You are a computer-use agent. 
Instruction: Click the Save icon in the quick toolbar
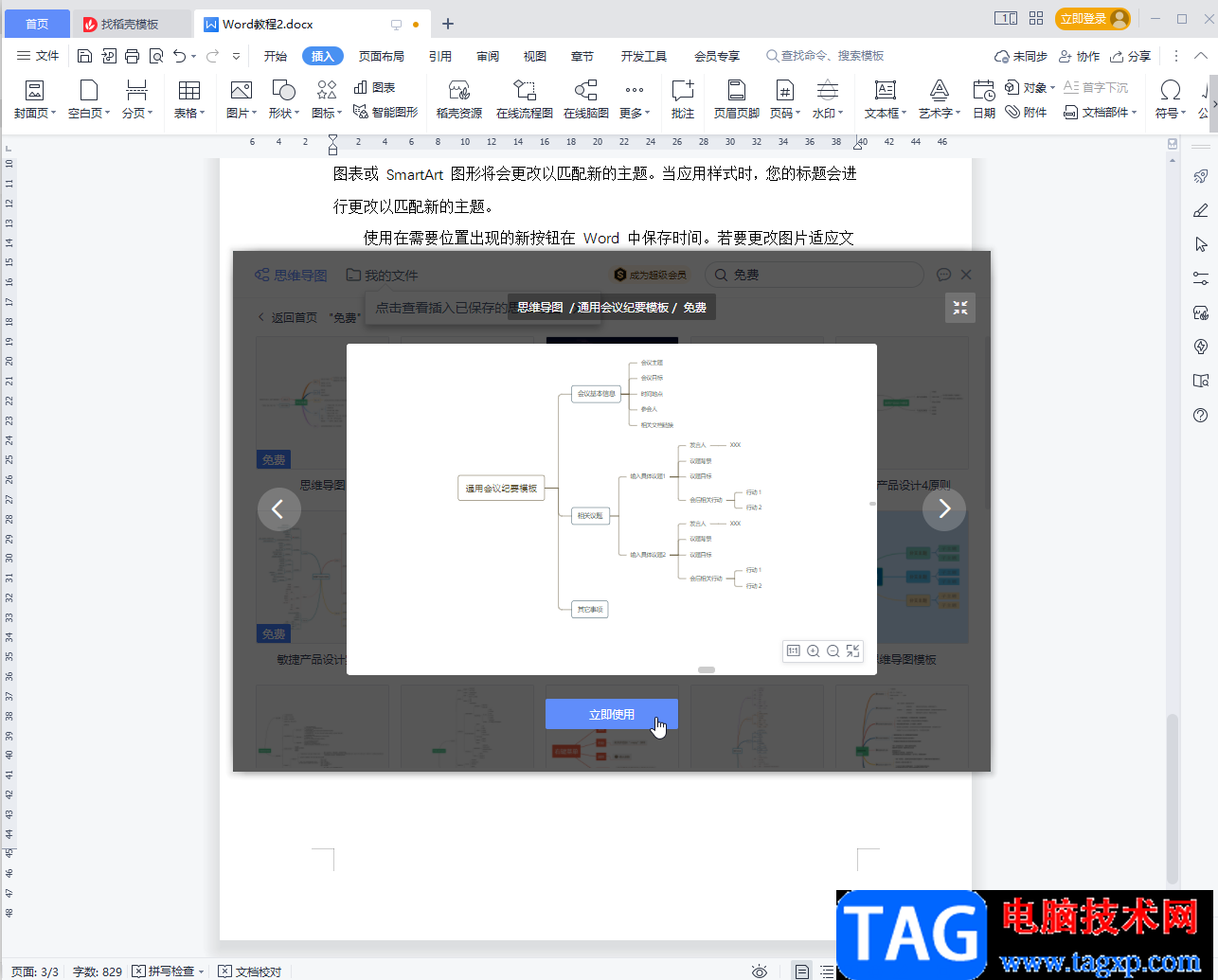click(x=85, y=56)
